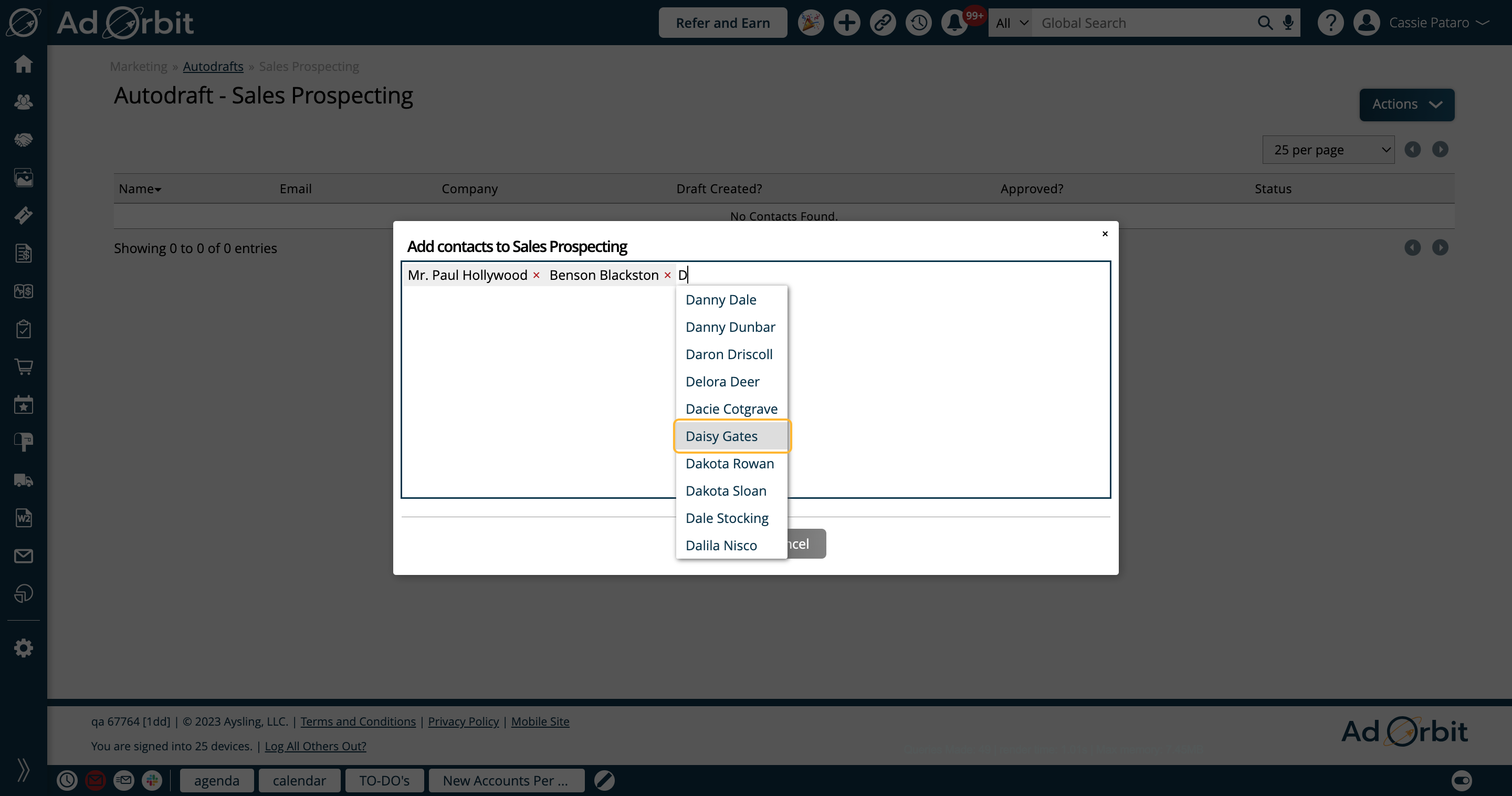This screenshot has width=1512, height=796.
Task: Click the microphone voice search icon
Action: point(1288,23)
